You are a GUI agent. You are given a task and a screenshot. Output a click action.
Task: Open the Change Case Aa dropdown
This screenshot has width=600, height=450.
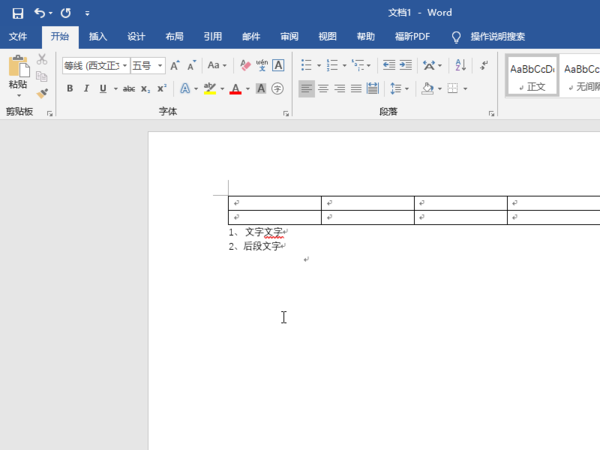(217, 65)
